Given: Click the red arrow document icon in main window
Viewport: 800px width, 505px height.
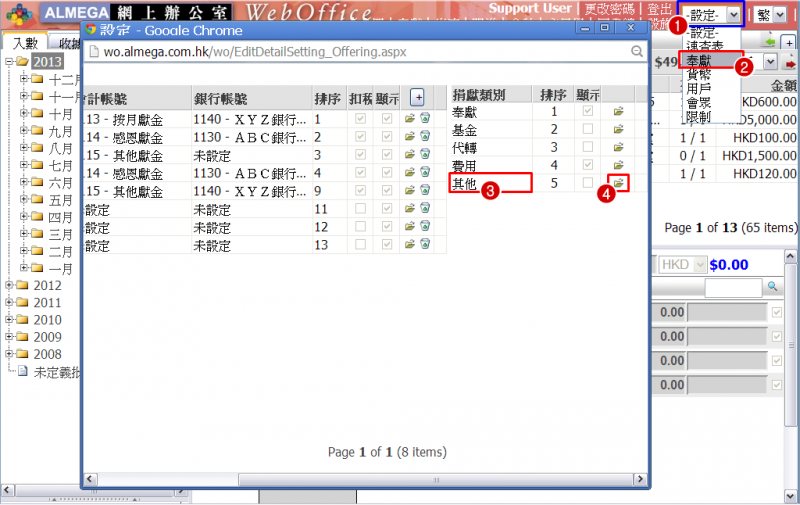Looking at the screenshot, I should (x=790, y=63).
